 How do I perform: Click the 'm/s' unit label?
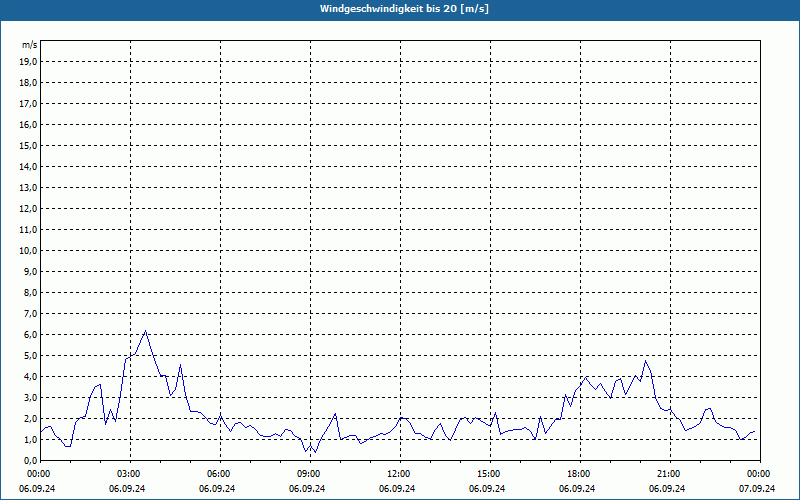coord(30,45)
